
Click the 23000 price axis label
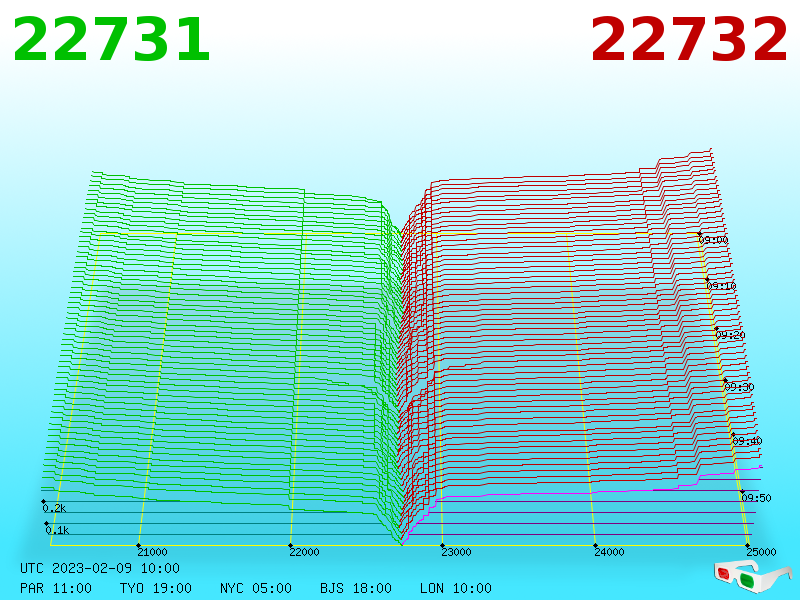coord(456,552)
